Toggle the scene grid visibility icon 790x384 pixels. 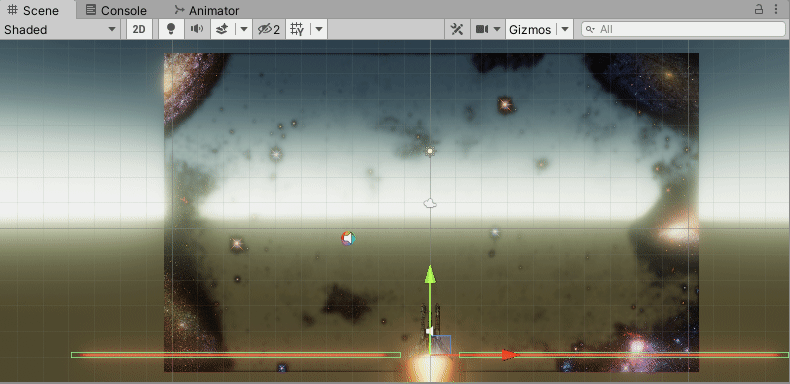pos(298,30)
